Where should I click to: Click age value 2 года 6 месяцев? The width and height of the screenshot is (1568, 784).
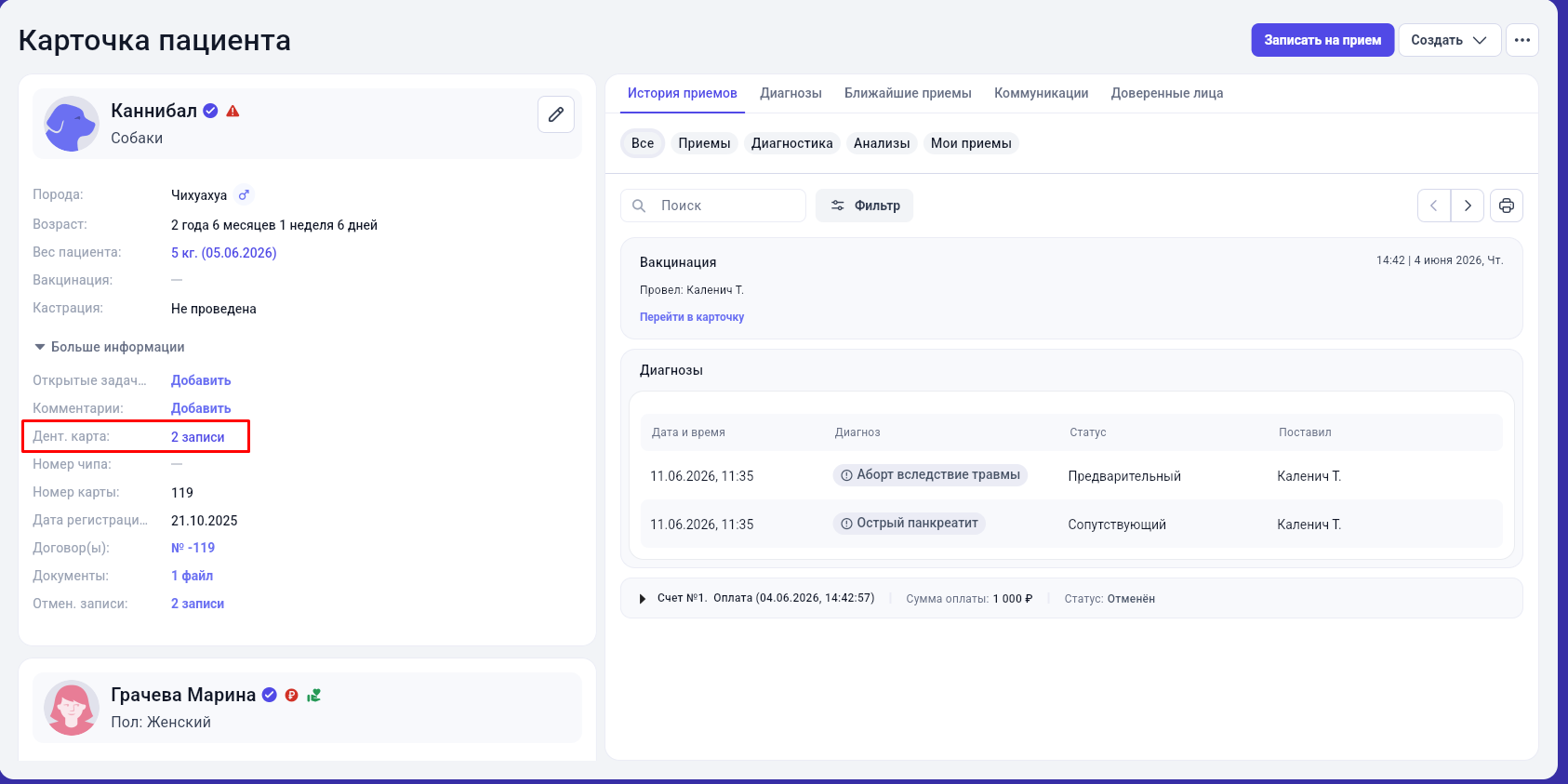click(x=274, y=225)
